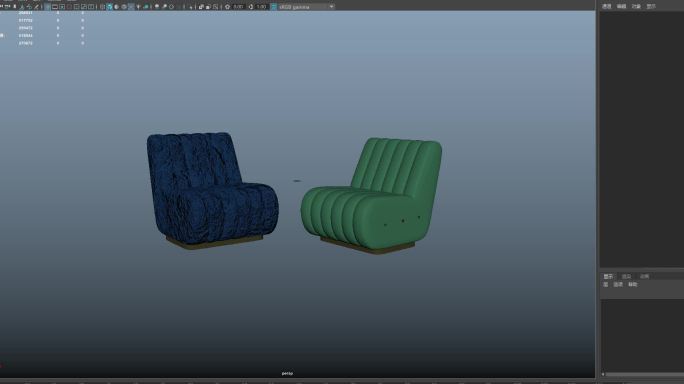Click the use all lights icon
684x384 pixels.
tap(138, 7)
